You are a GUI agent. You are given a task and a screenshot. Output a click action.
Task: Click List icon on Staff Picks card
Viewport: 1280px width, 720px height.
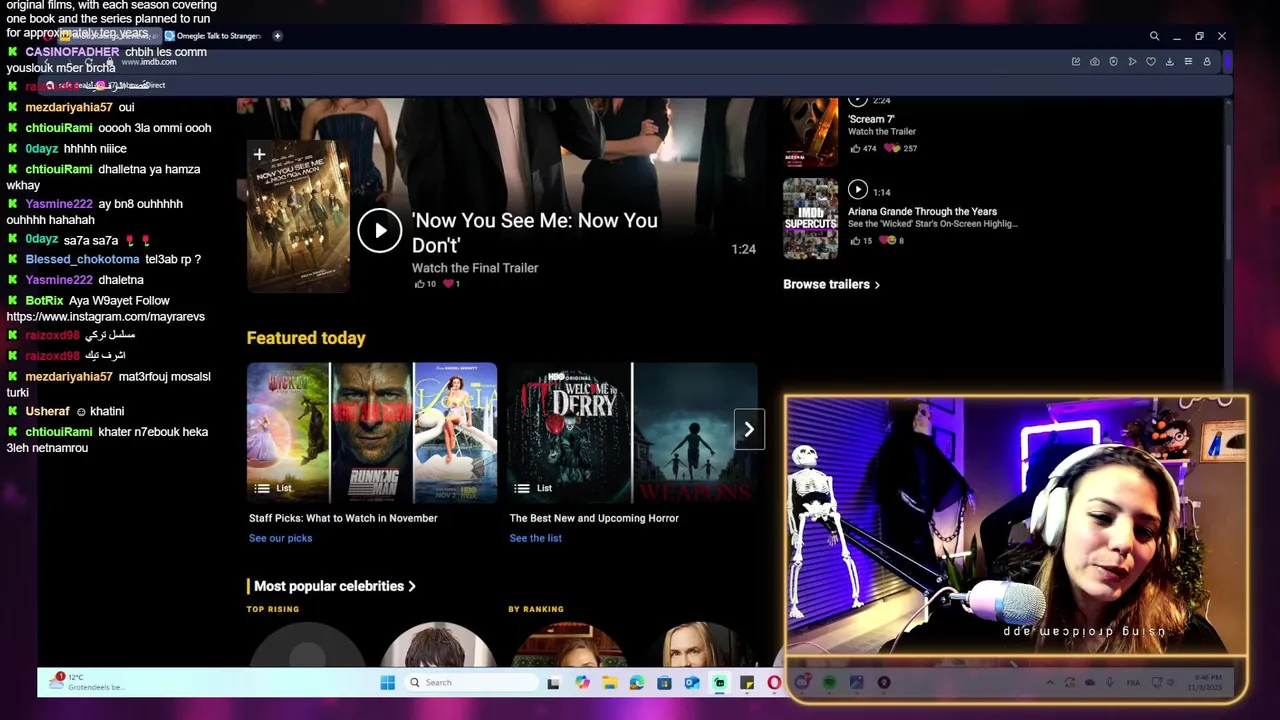(x=262, y=488)
